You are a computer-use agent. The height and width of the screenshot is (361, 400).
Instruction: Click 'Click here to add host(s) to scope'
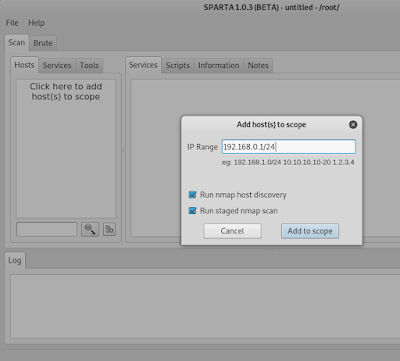point(66,92)
